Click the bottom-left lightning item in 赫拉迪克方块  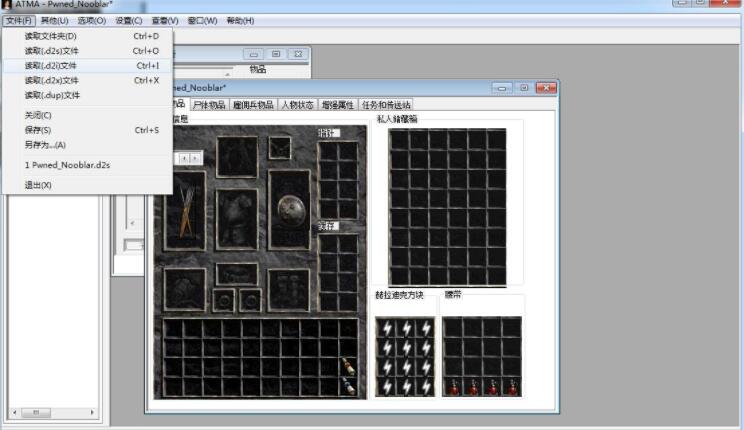[387, 387]
